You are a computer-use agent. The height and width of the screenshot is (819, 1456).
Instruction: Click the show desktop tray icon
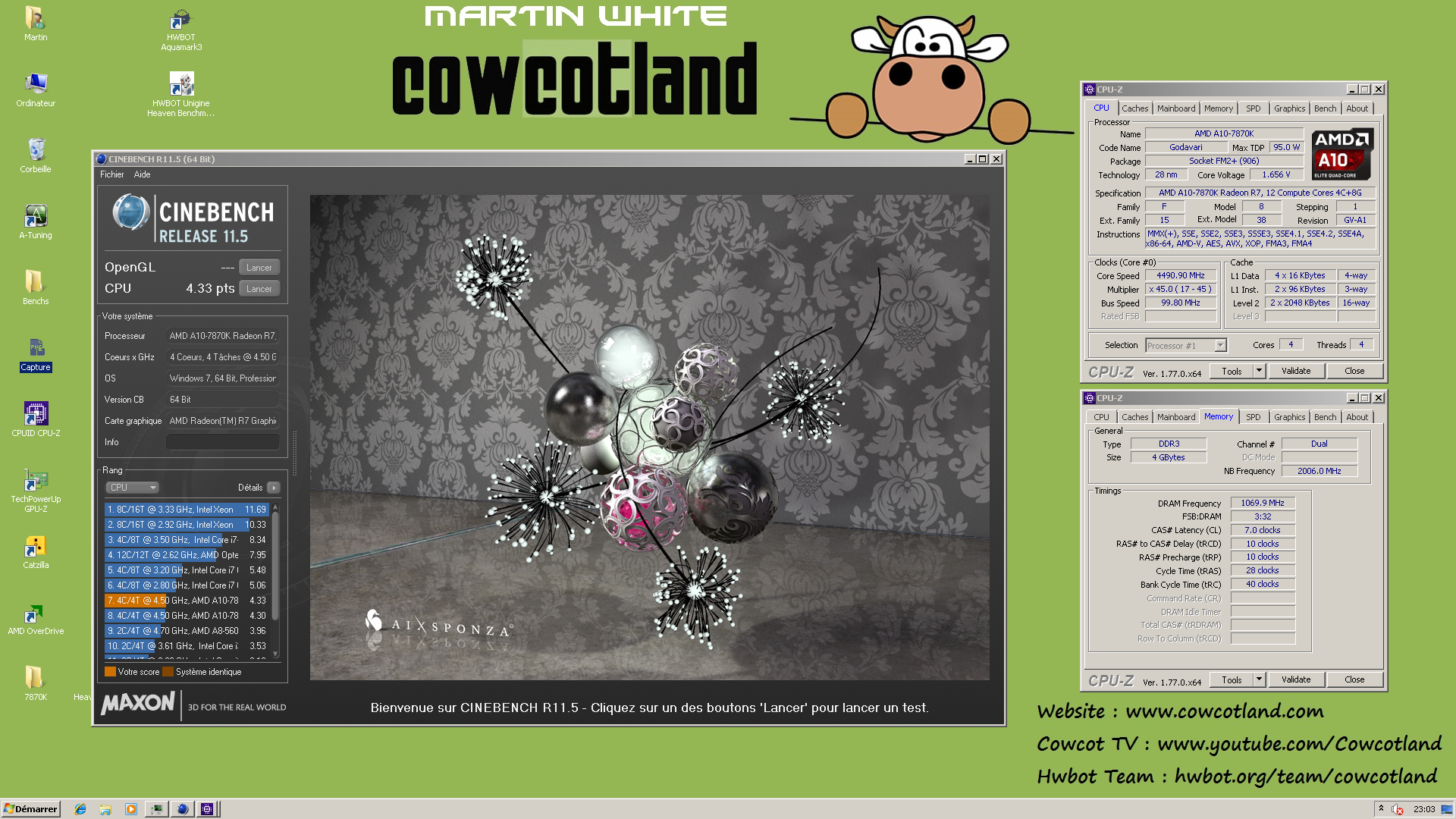(x=1447, y=809)
